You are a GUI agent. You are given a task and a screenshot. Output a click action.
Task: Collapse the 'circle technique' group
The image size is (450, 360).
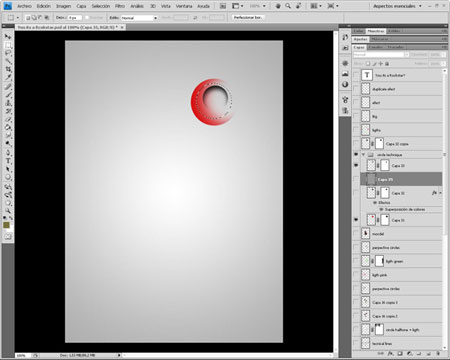pyautogui.click(x=364, y=155)
